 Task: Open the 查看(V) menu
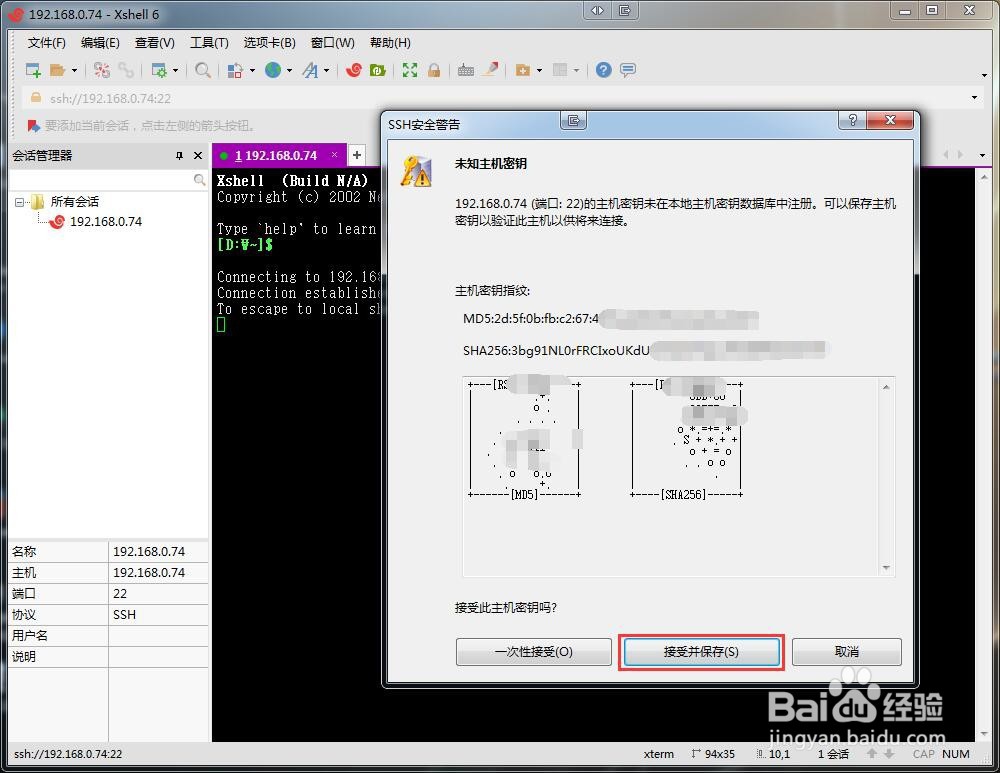pos(155,43)
